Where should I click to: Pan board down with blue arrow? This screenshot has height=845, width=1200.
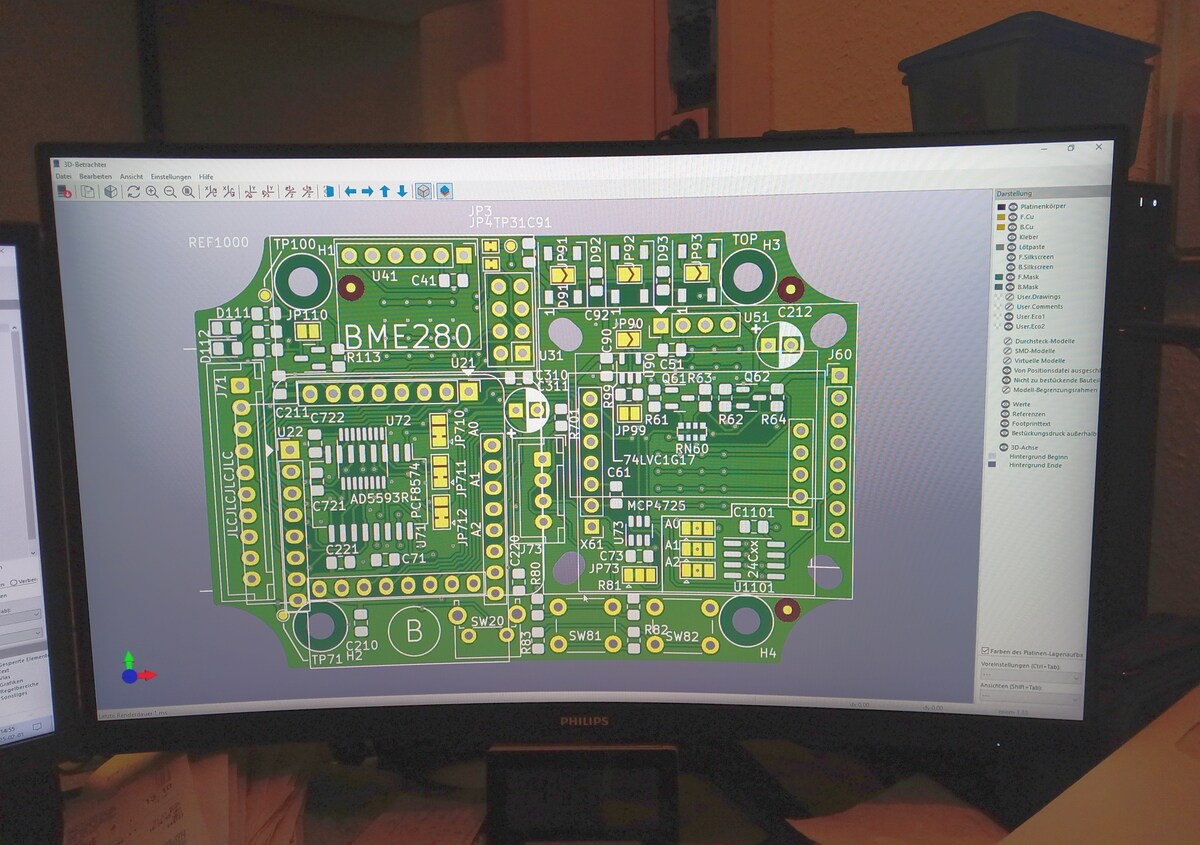click(x=402, y=192)
